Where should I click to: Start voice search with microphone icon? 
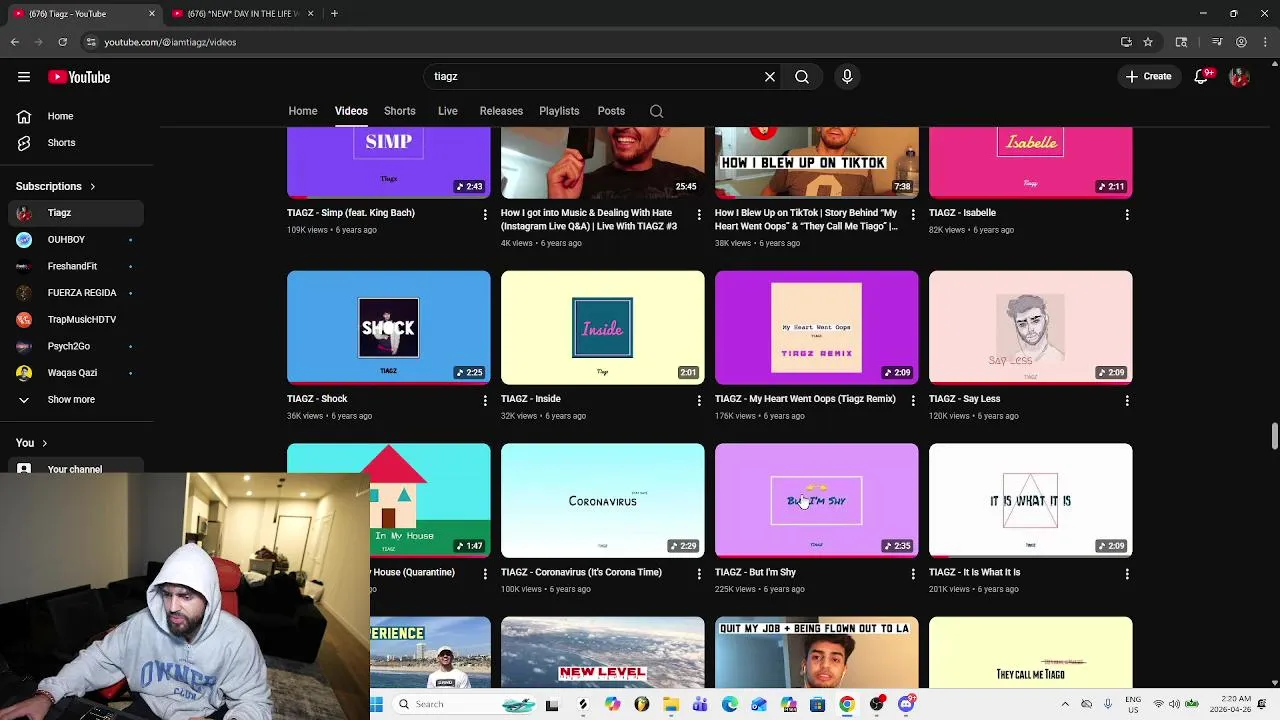(847, 77)
